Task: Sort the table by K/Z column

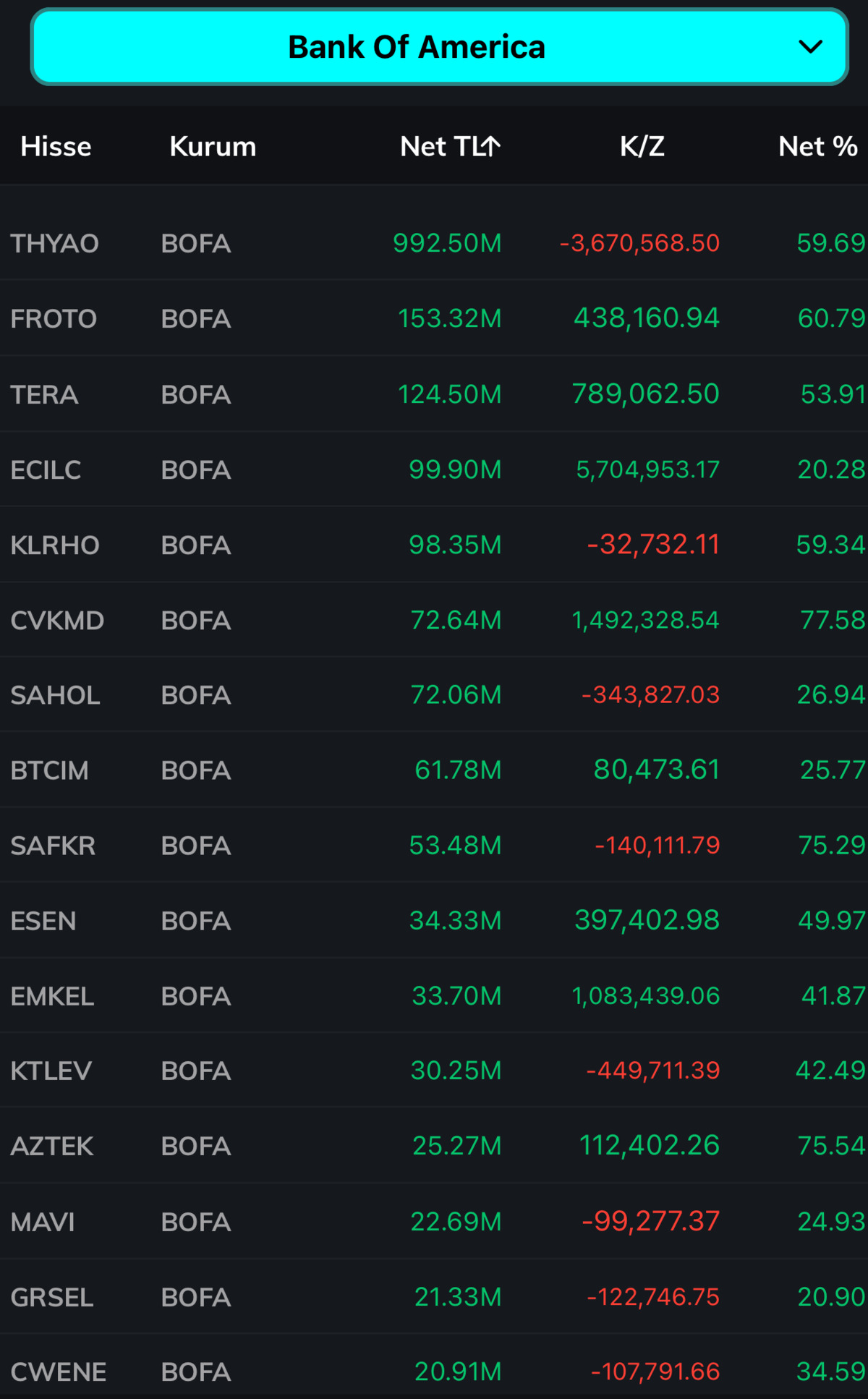Action: point(642,146)
